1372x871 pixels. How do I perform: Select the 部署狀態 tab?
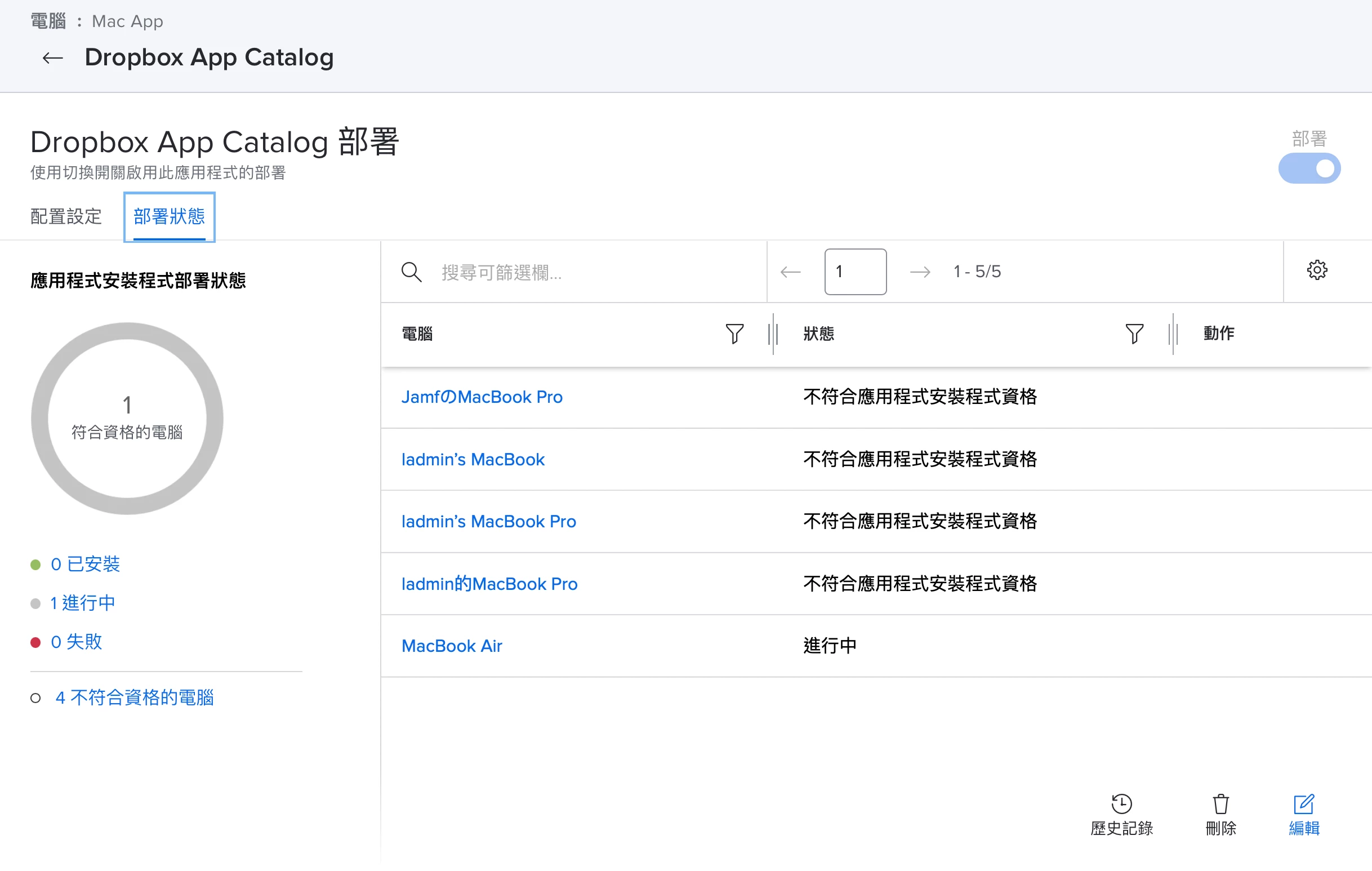169,216
